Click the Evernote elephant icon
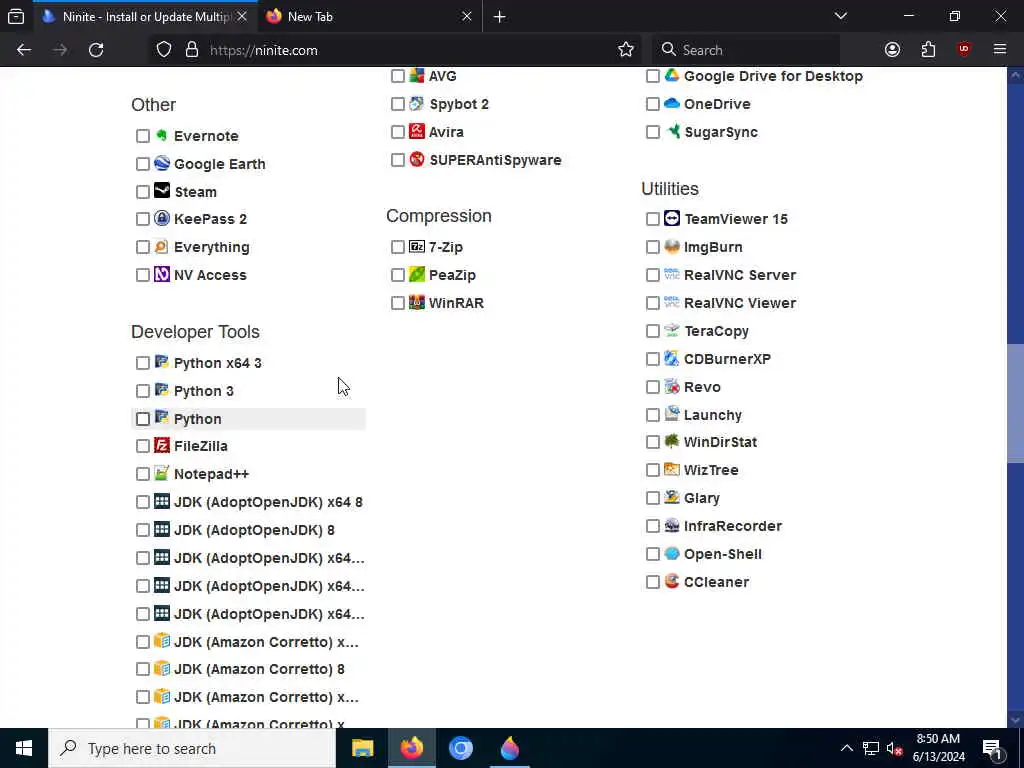The width and height of the screenshot is (1024, 768). click(x=162, y=135)
